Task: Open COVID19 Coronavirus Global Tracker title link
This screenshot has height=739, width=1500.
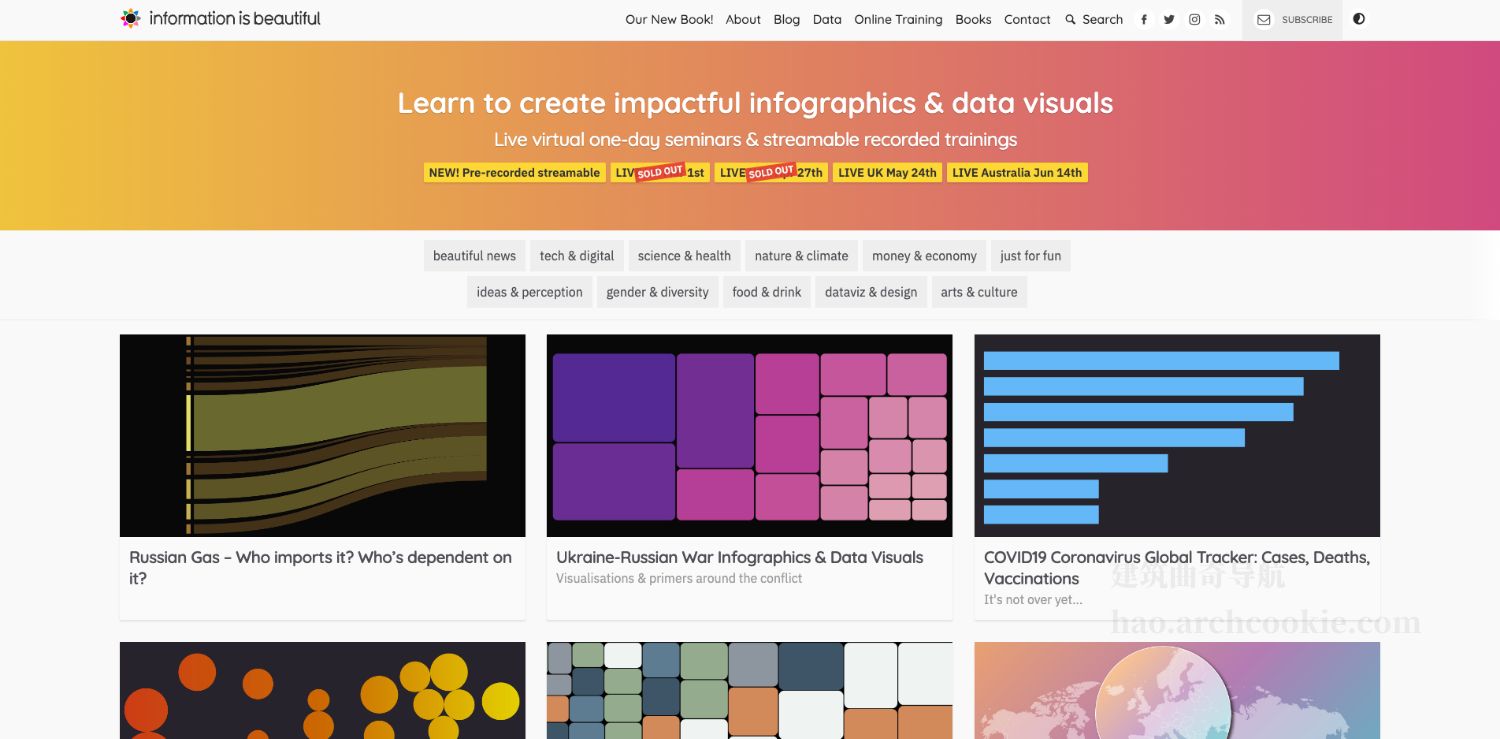Action: click(x=1176, y=568)
